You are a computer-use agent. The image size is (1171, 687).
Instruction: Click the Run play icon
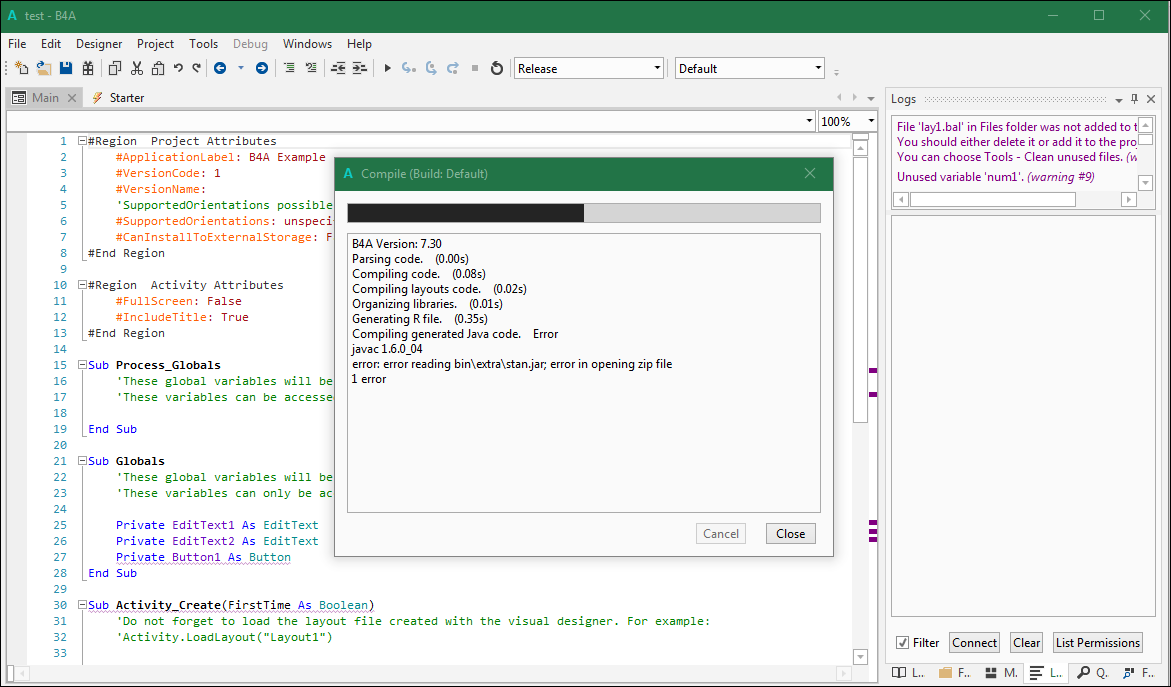(x=387, y=68)
